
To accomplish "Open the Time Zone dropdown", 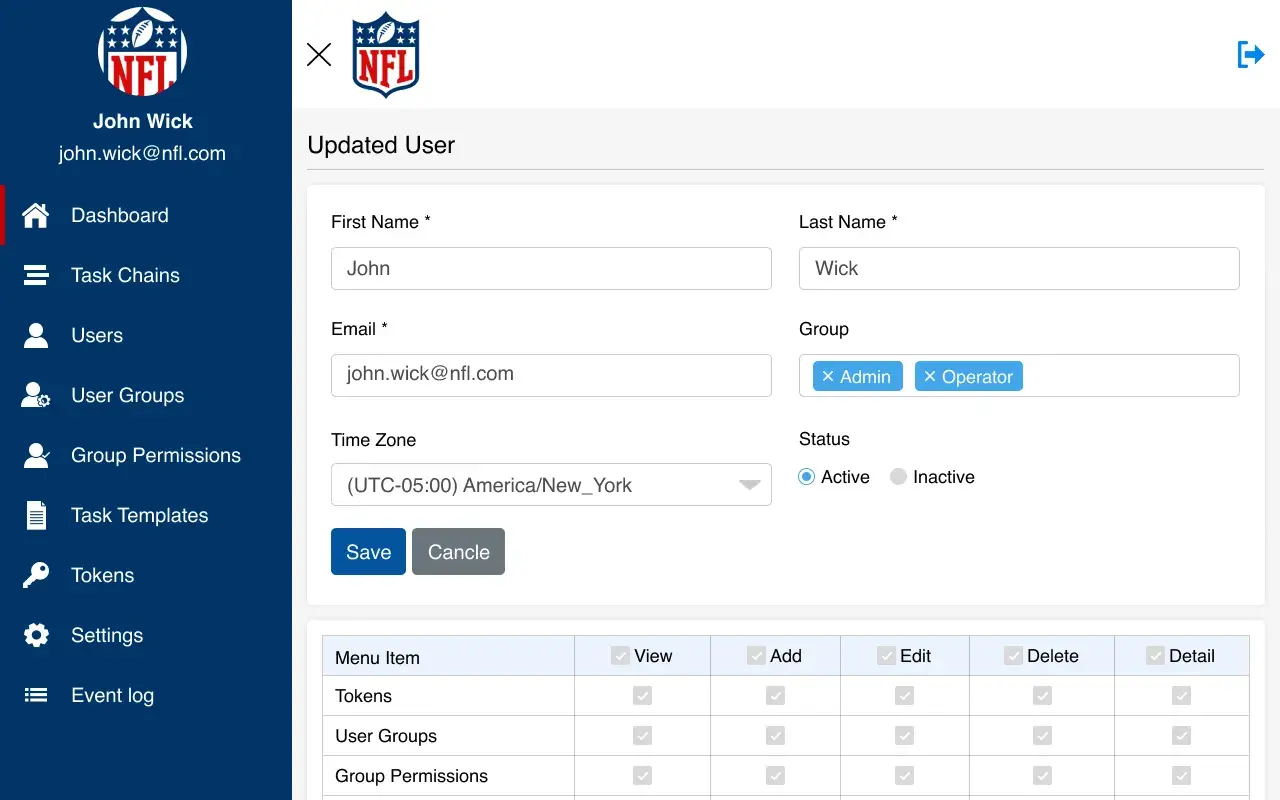I will click(551, 485).
